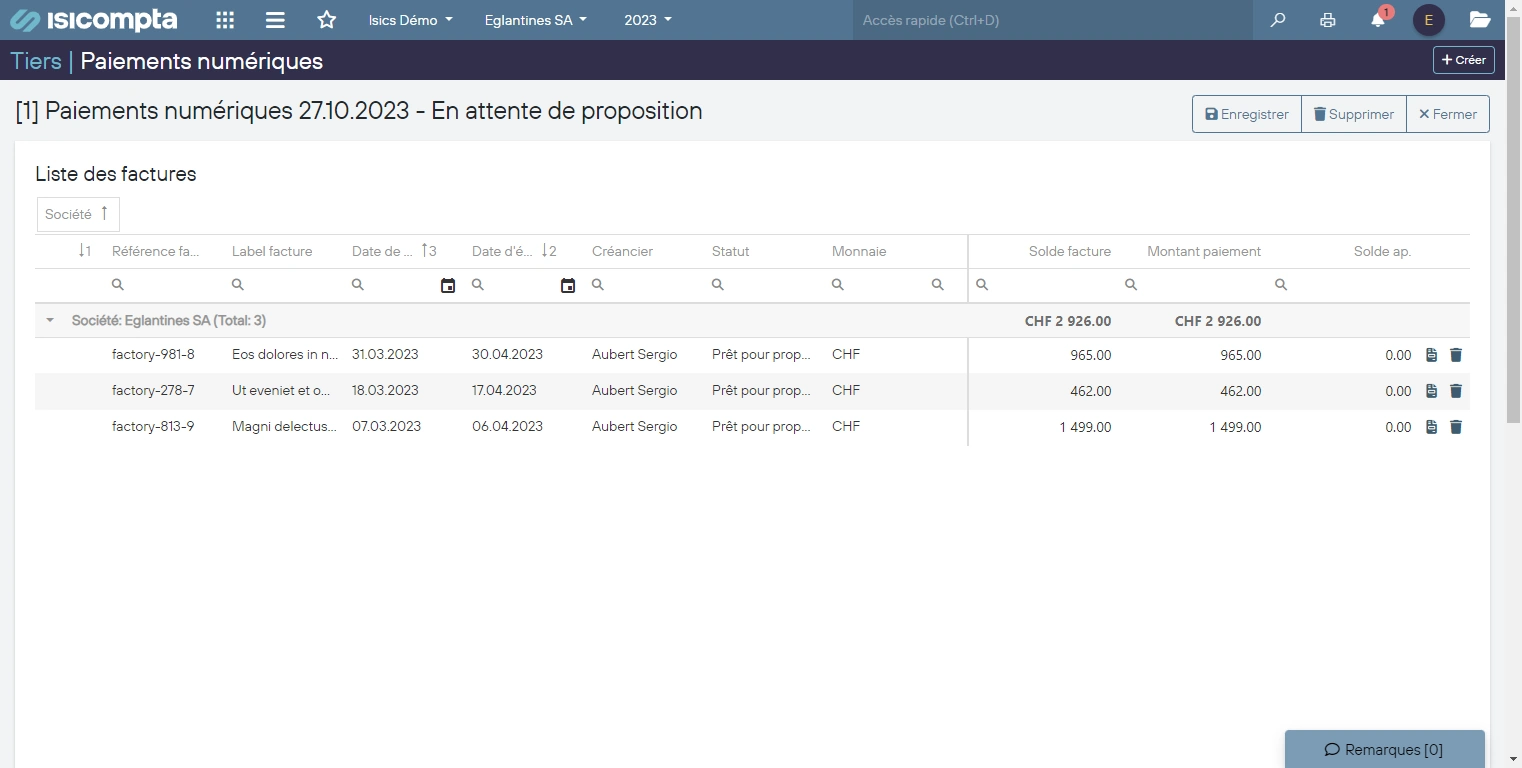The height and width of the screenshot is (768, 1522).
Task: Open the user avatar E menu
Action: pos(1429,20)
